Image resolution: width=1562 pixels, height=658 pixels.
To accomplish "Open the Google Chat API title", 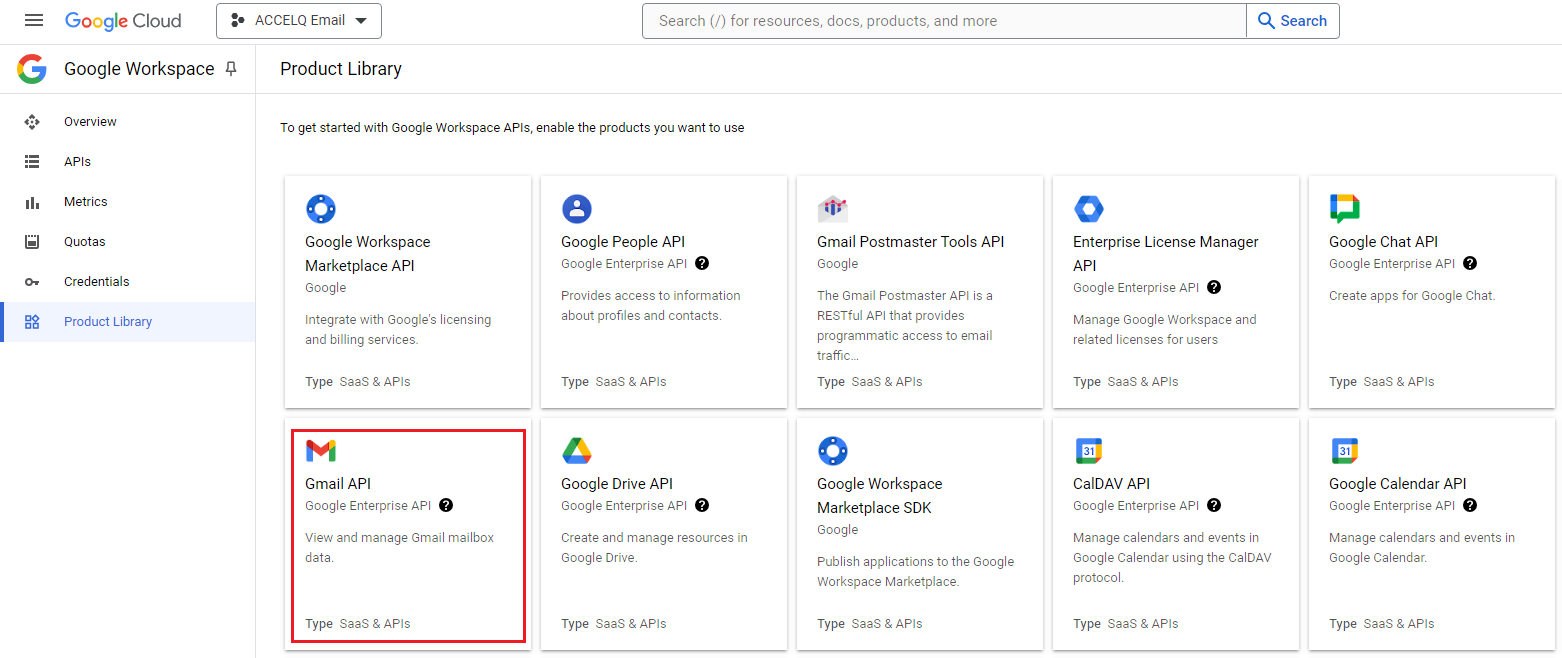I will [x=1383, y=242].
